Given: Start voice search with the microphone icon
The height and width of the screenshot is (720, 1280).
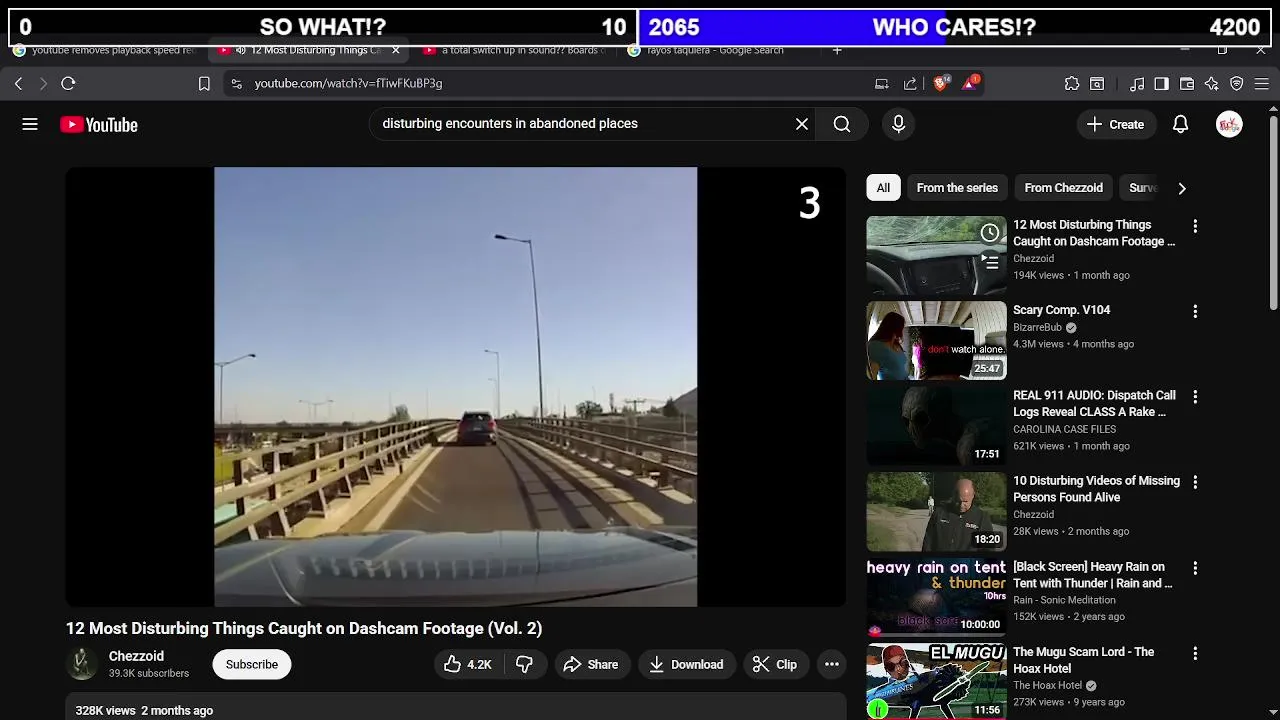Looking at the screenshot, I should click(898, 124).
